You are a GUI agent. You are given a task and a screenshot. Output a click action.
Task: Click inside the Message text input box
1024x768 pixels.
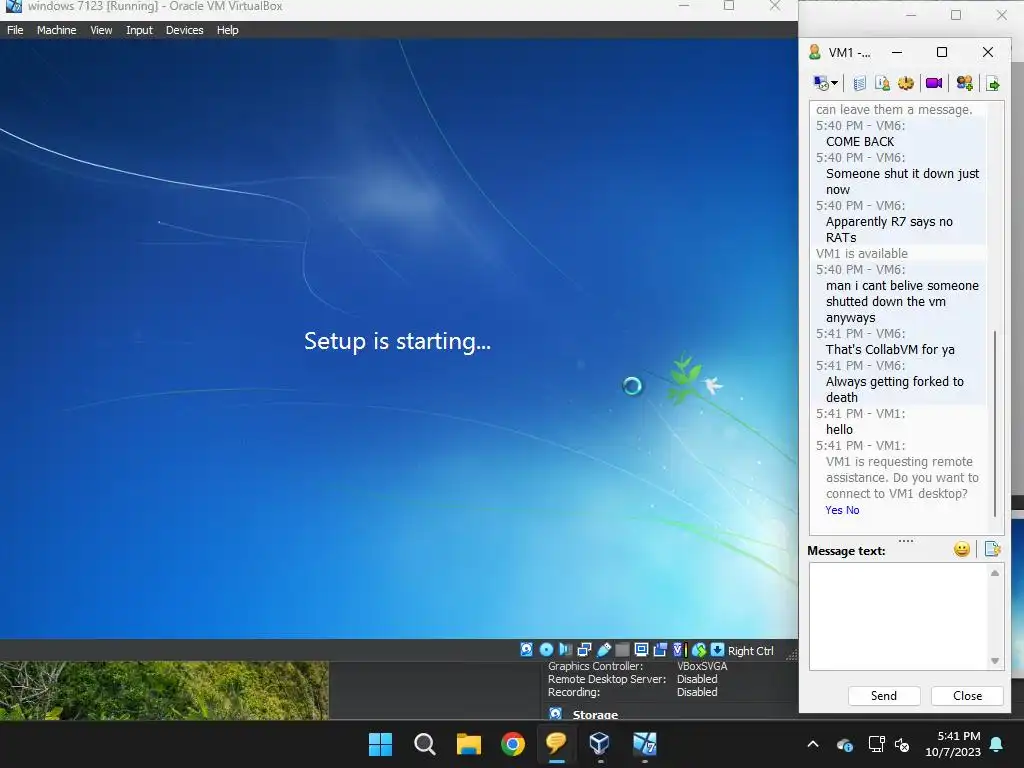click(x=899, y=616)
